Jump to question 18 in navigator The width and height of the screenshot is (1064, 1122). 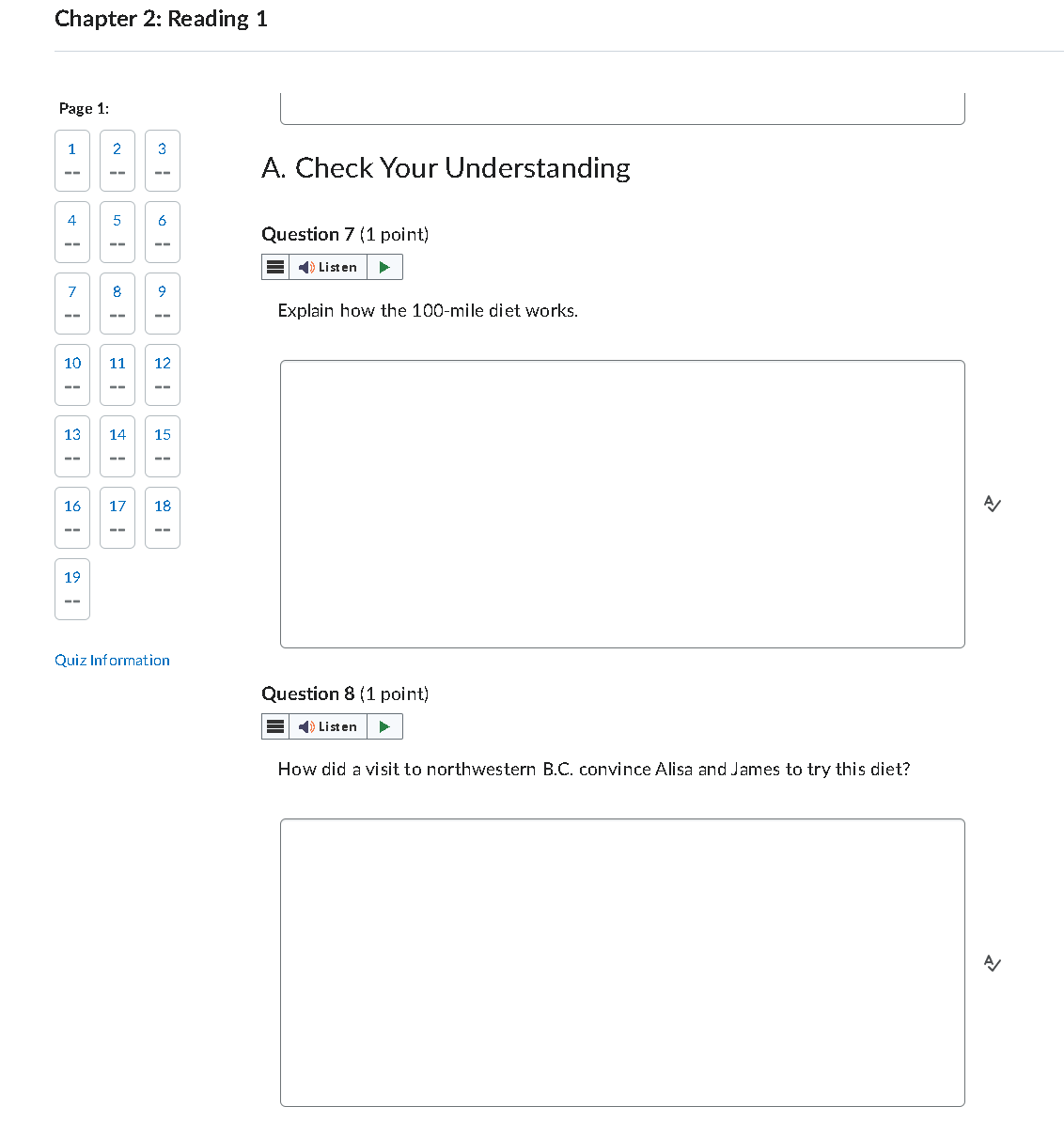pyautogui.click(x=163, y=518)
